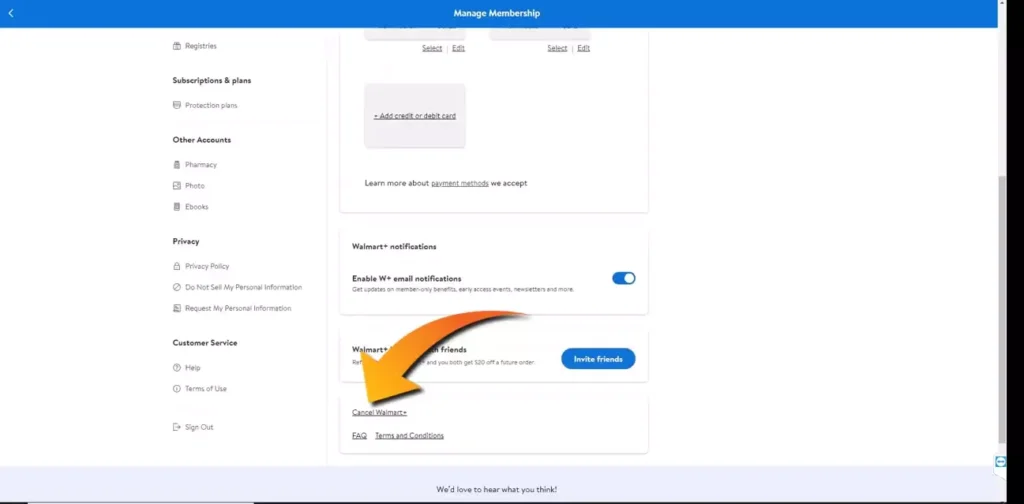Open Registries in sidebar
The image size is (1024, 504).
click(200, 46)
